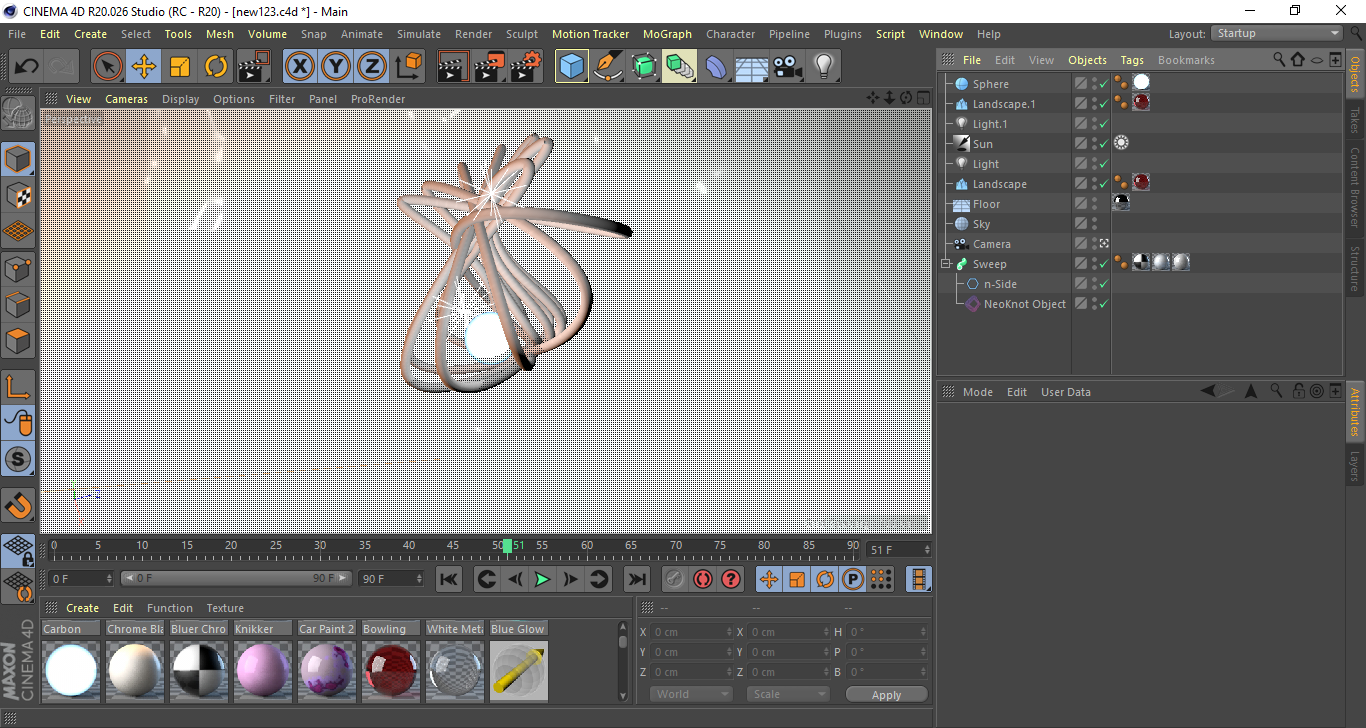This screenshot has width=1366, height=728.
Task: Toggle Y axis lock
Action: pos(336,67)
